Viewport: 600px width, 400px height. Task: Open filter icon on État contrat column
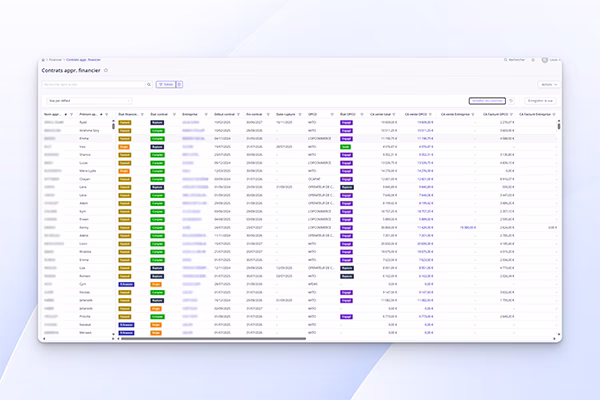pos(174,114)
